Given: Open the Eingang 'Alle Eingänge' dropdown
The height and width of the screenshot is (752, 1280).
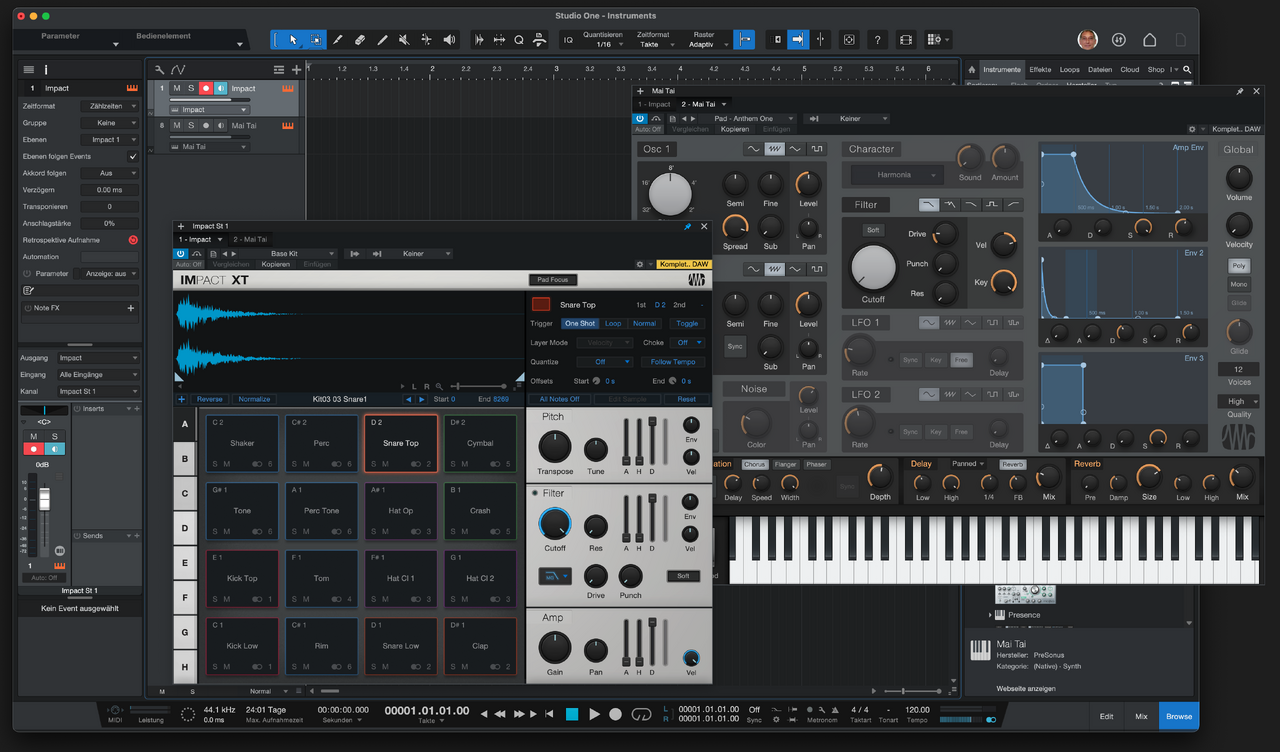Looking at the screenshot, I should tap(98, 375).
